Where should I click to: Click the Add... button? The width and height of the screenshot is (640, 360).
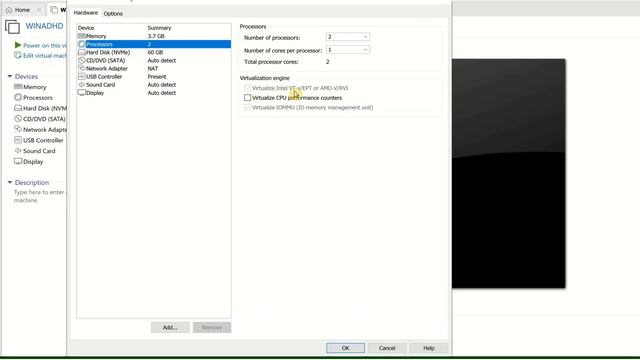pyautogui.click(x=170, y=327)
